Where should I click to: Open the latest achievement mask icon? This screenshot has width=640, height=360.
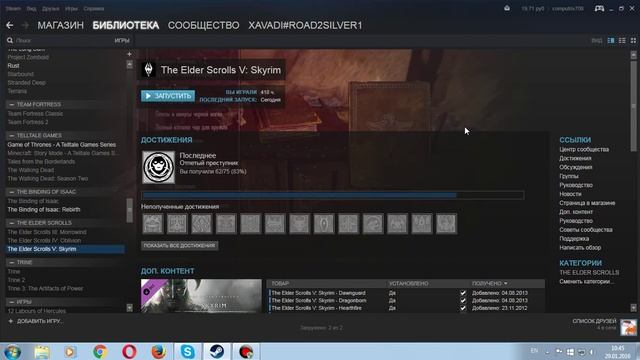coord(158,167)
